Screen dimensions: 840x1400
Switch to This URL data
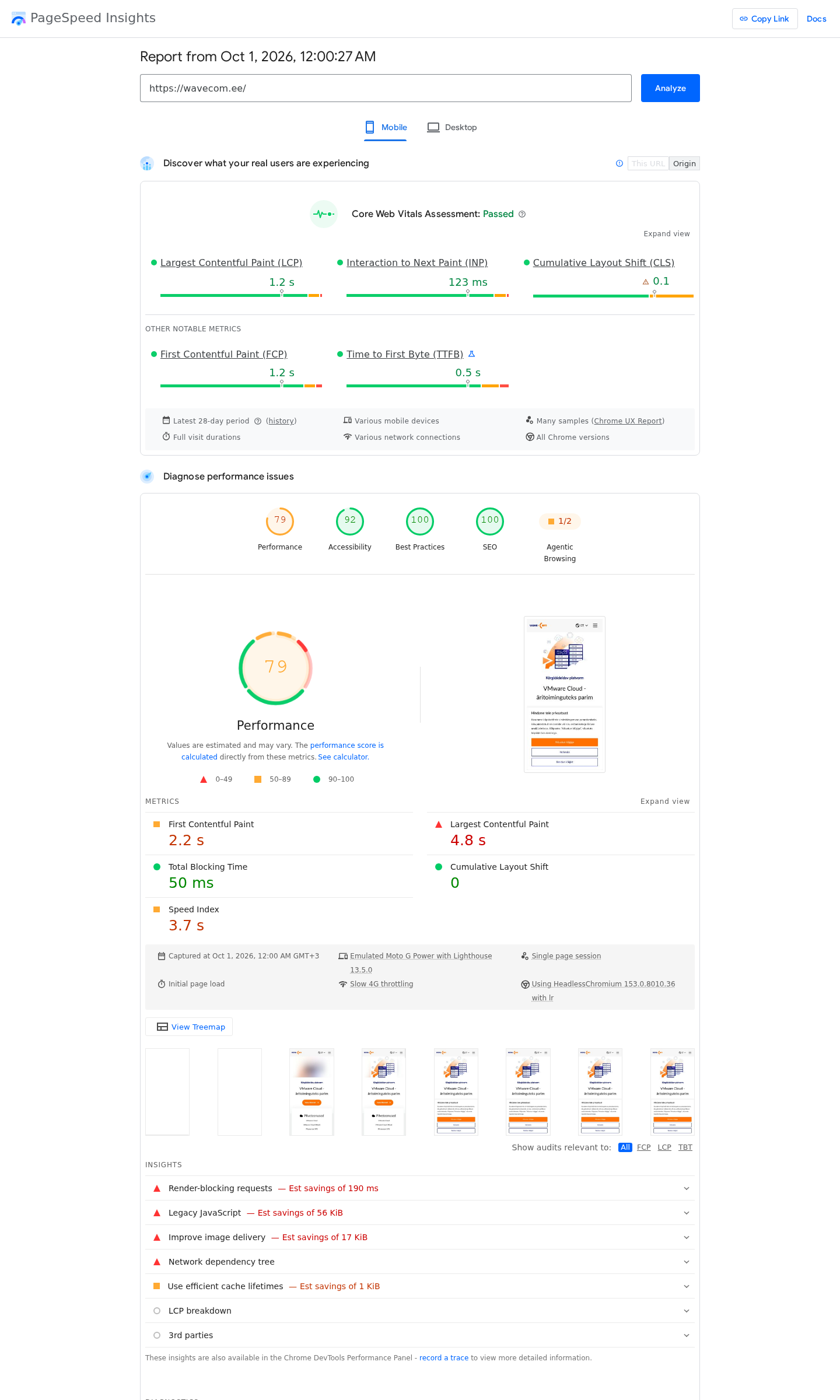pyautogui.click(x=648, y=163)
